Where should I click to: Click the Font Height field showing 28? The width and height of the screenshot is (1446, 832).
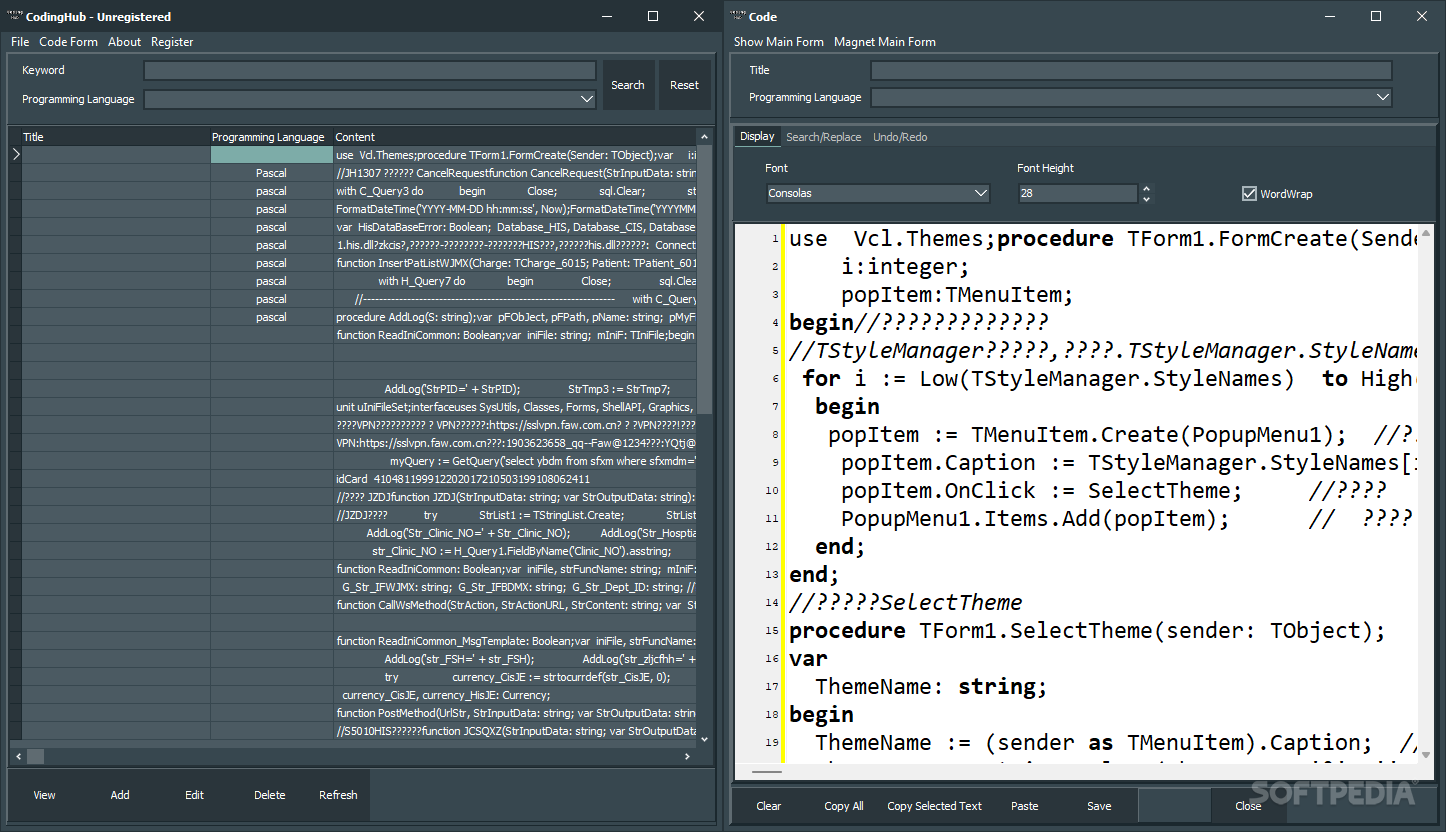(1078, 194)
